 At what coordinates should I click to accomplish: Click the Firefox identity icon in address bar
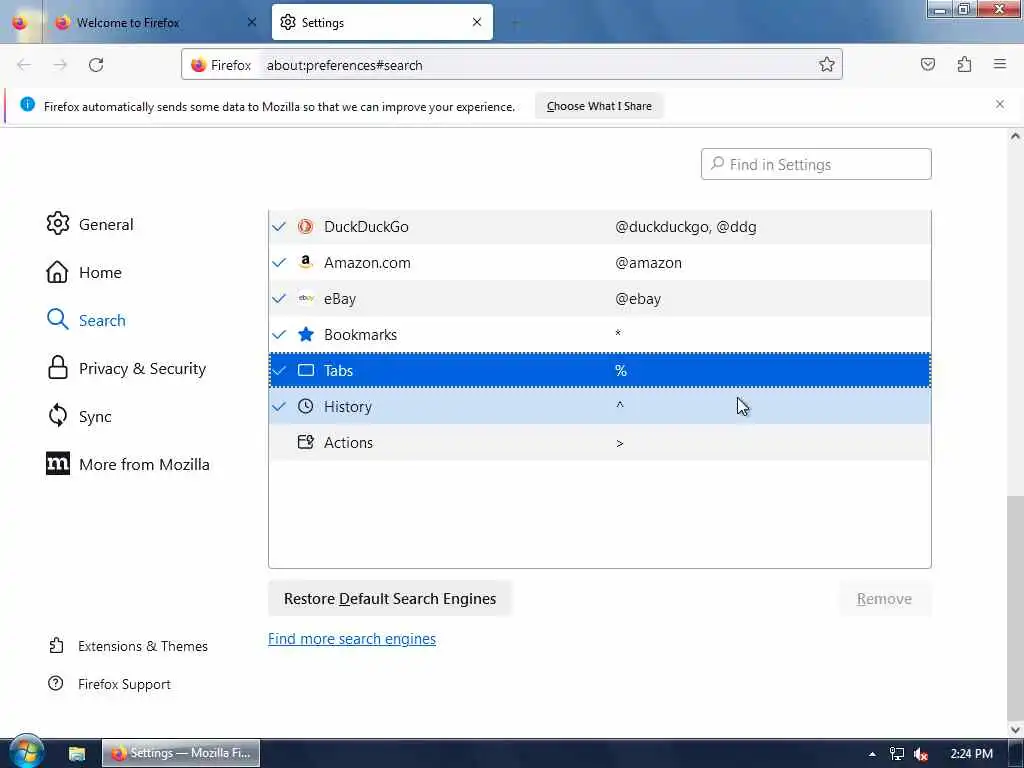pyautogui.click(x=199, y=65)
